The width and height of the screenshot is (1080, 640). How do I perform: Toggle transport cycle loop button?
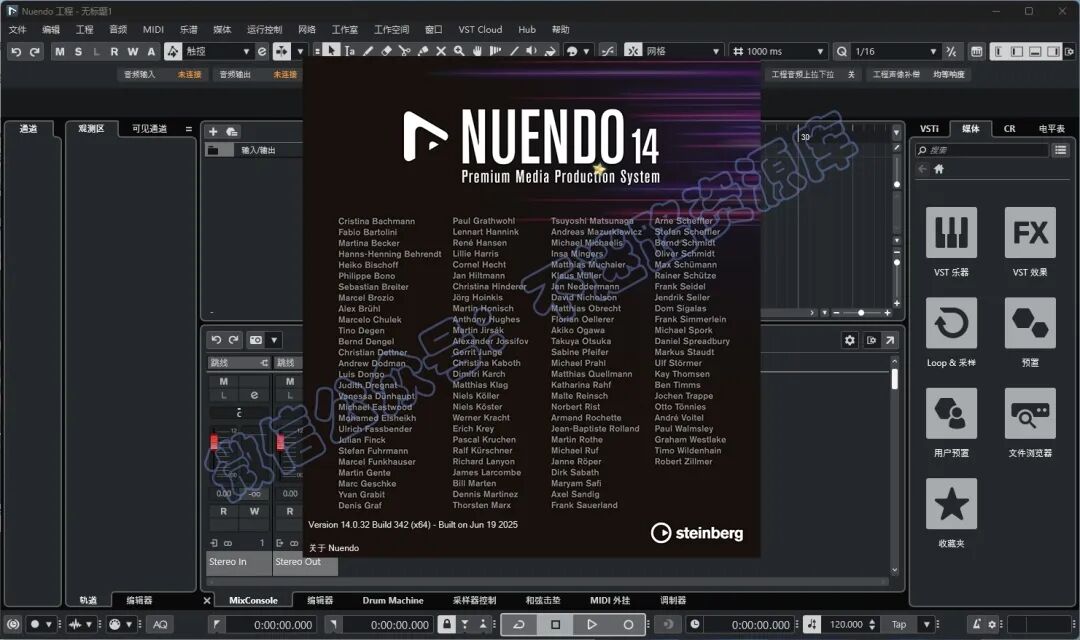tap(519, 624)
